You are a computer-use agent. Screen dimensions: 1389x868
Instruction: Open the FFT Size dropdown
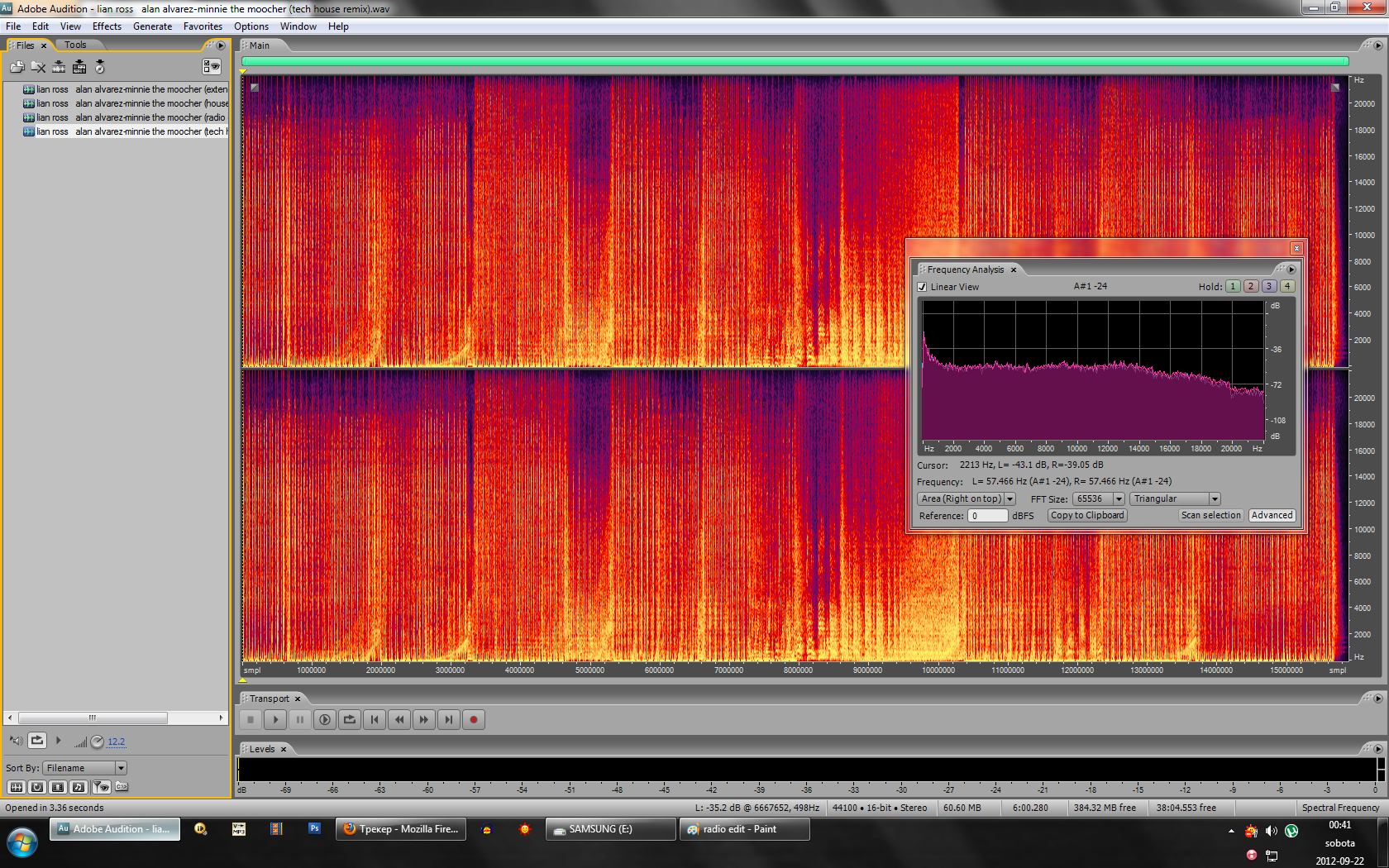(1119, 499)
